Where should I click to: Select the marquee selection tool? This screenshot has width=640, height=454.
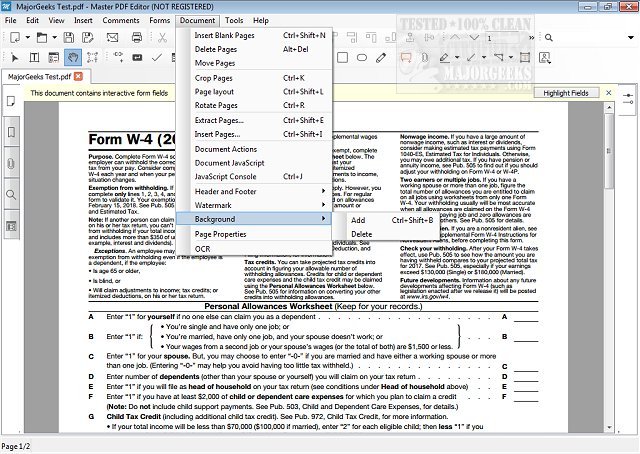(x=92, y=58)
